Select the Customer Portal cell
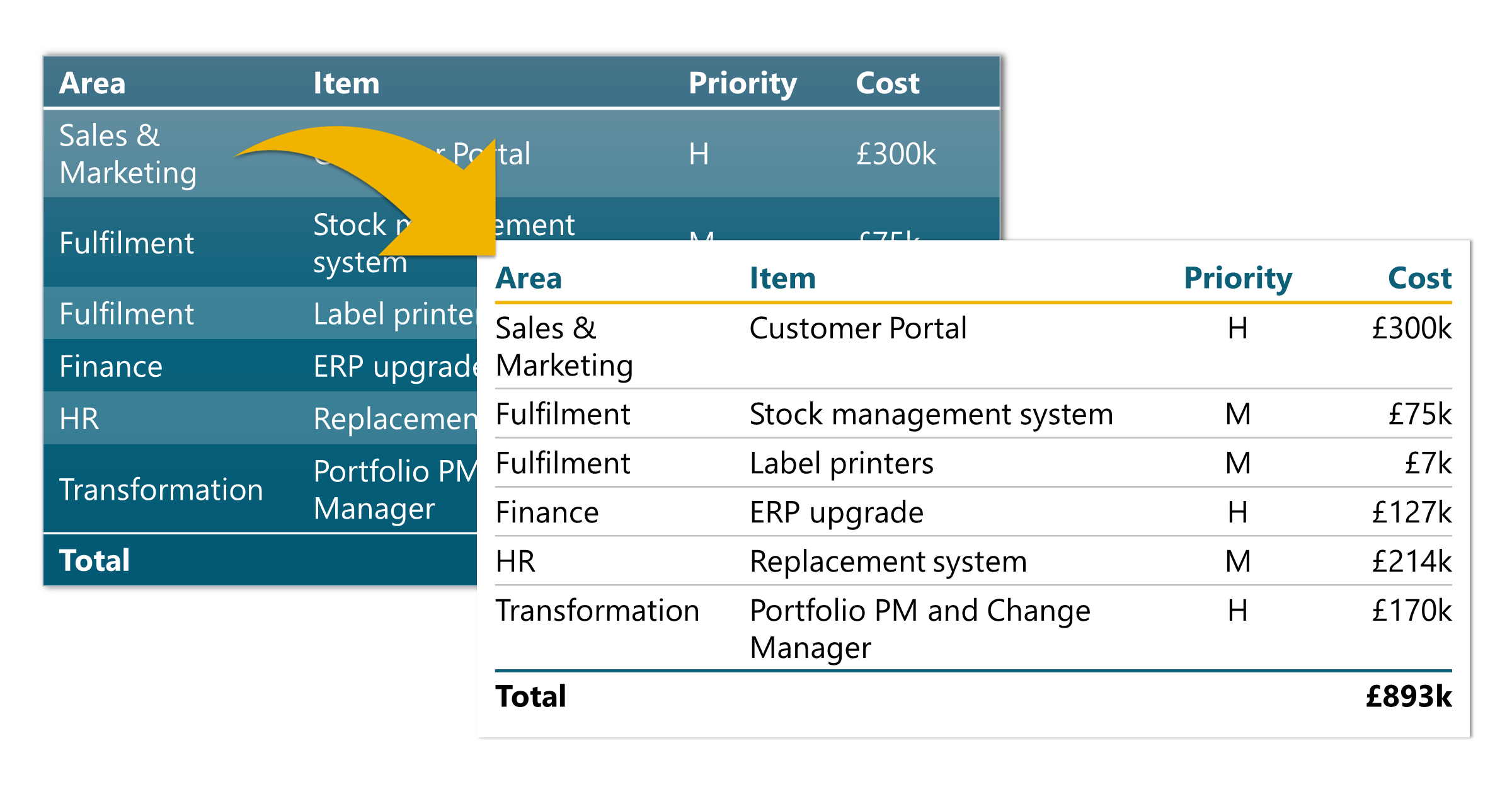 [857, 328]
